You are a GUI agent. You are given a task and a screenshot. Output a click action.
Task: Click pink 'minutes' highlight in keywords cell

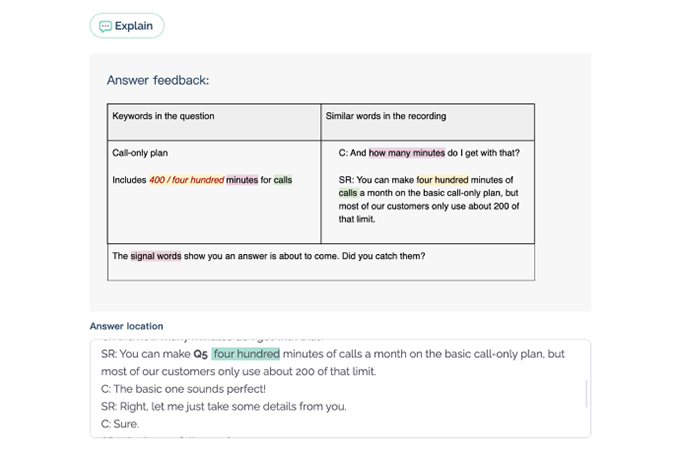click(242, 180)
